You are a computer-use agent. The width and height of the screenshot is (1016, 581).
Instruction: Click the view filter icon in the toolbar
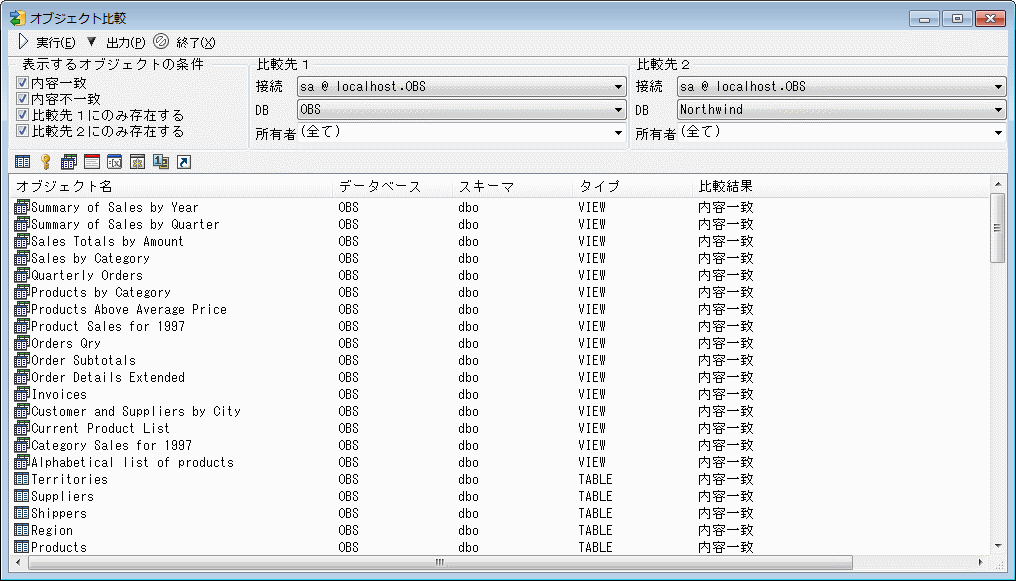coord(68,162)
